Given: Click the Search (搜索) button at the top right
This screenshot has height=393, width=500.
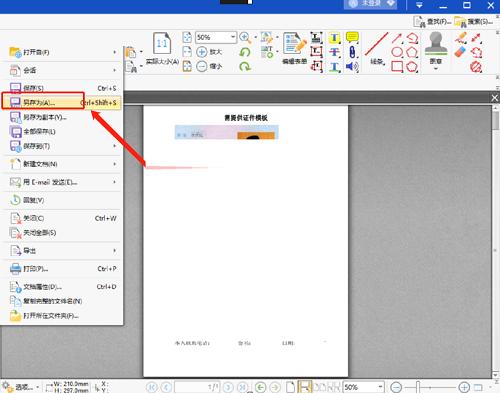Looking at the screenshot, I should [x=474, y=22].
